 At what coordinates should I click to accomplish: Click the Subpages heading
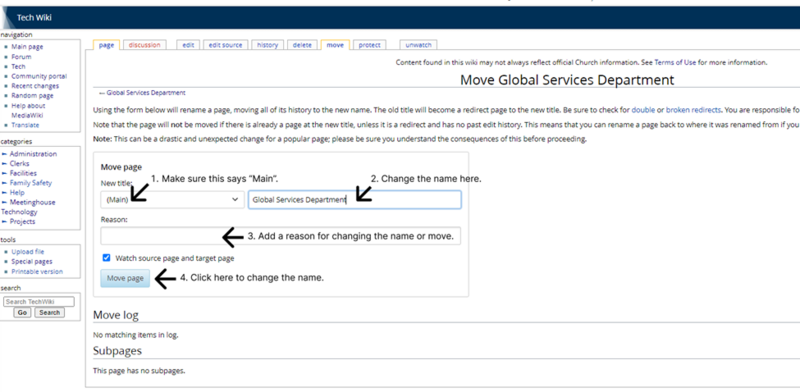click(117, 351)
